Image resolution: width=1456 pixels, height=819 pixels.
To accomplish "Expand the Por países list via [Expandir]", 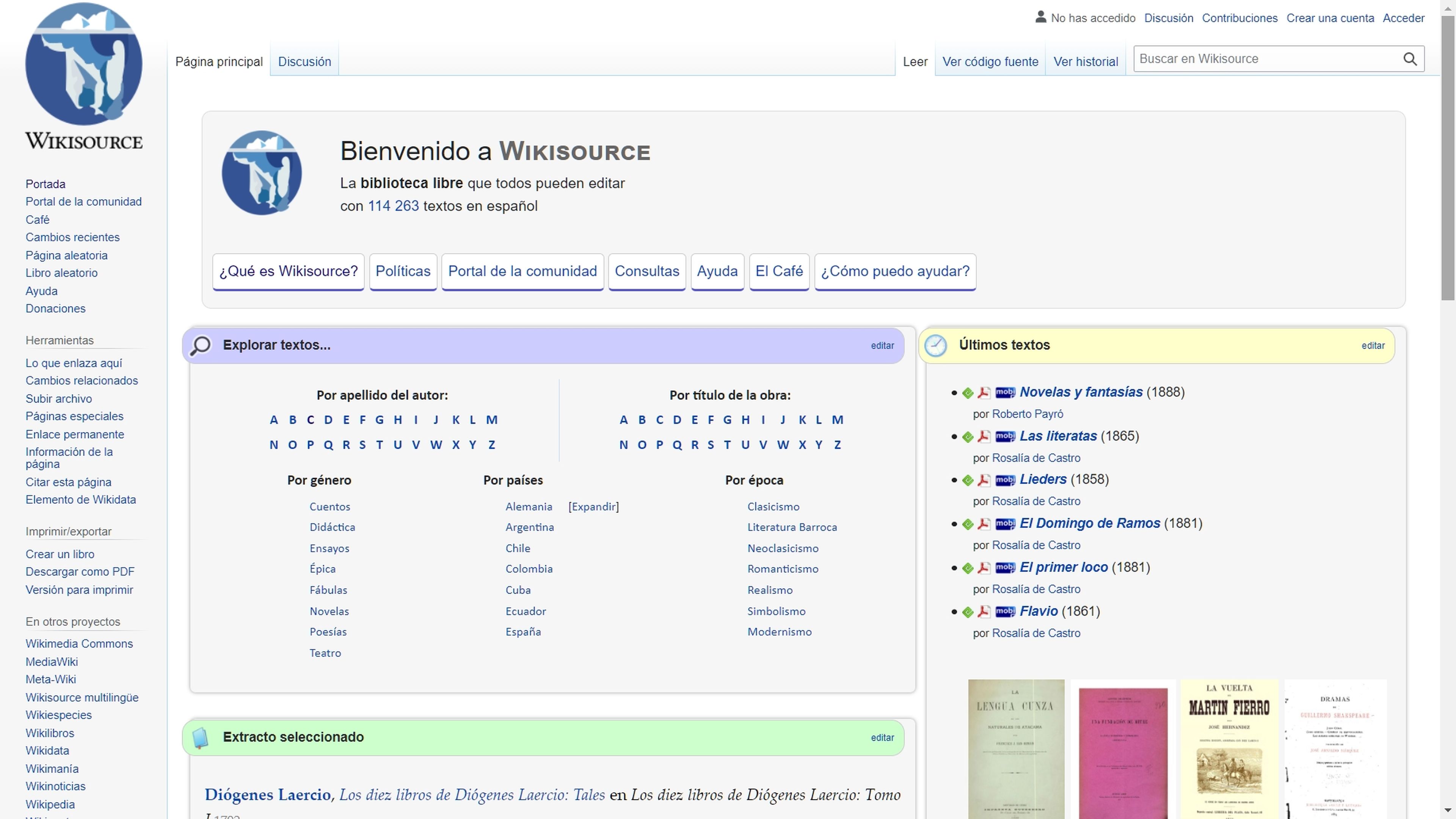I will (593, 507).
